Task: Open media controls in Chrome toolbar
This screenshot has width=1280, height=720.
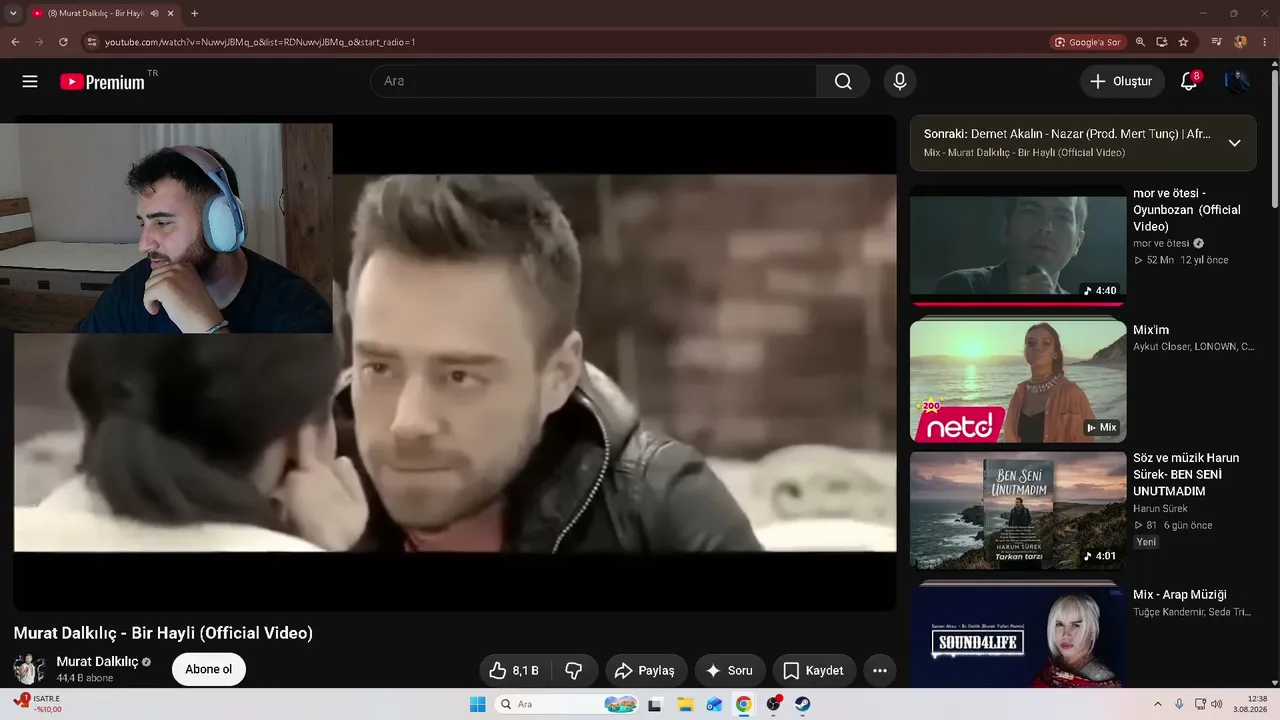Action: coord(1217,42)
